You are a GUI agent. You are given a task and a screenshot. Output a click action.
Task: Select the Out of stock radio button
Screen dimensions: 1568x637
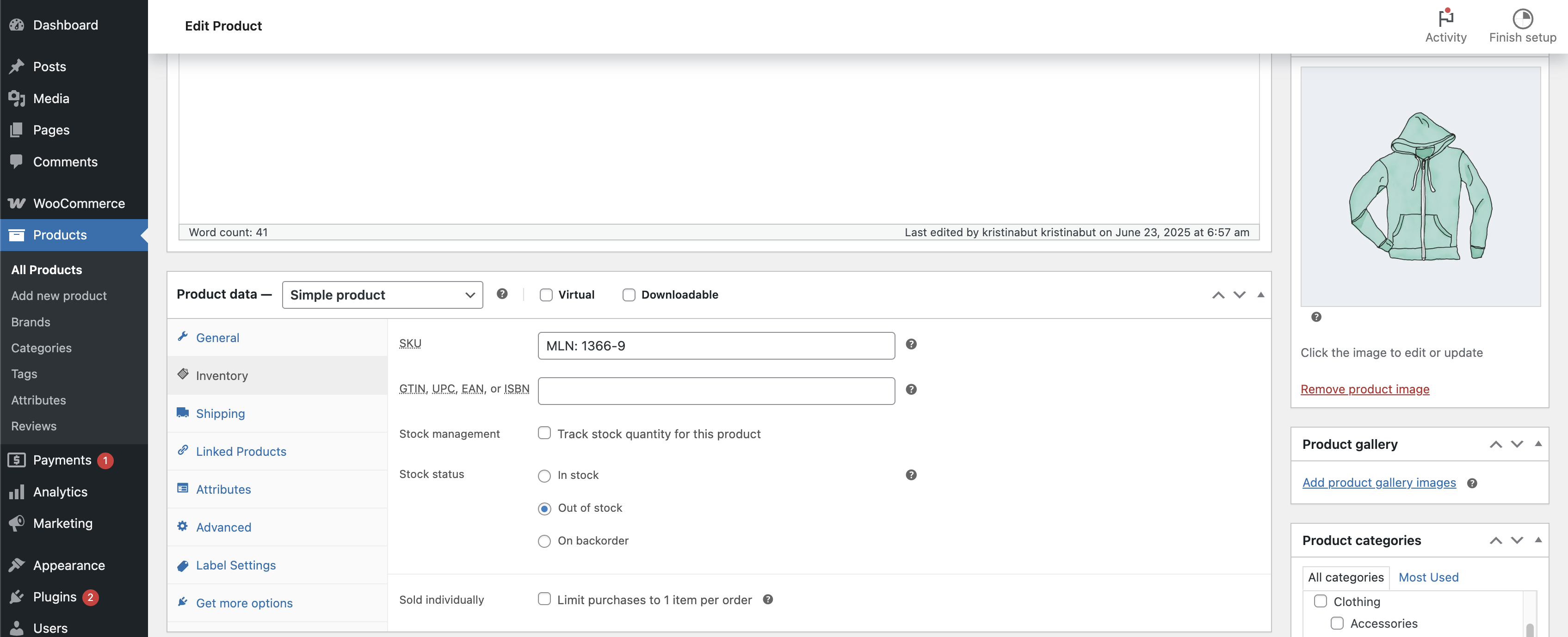[544, 508]
